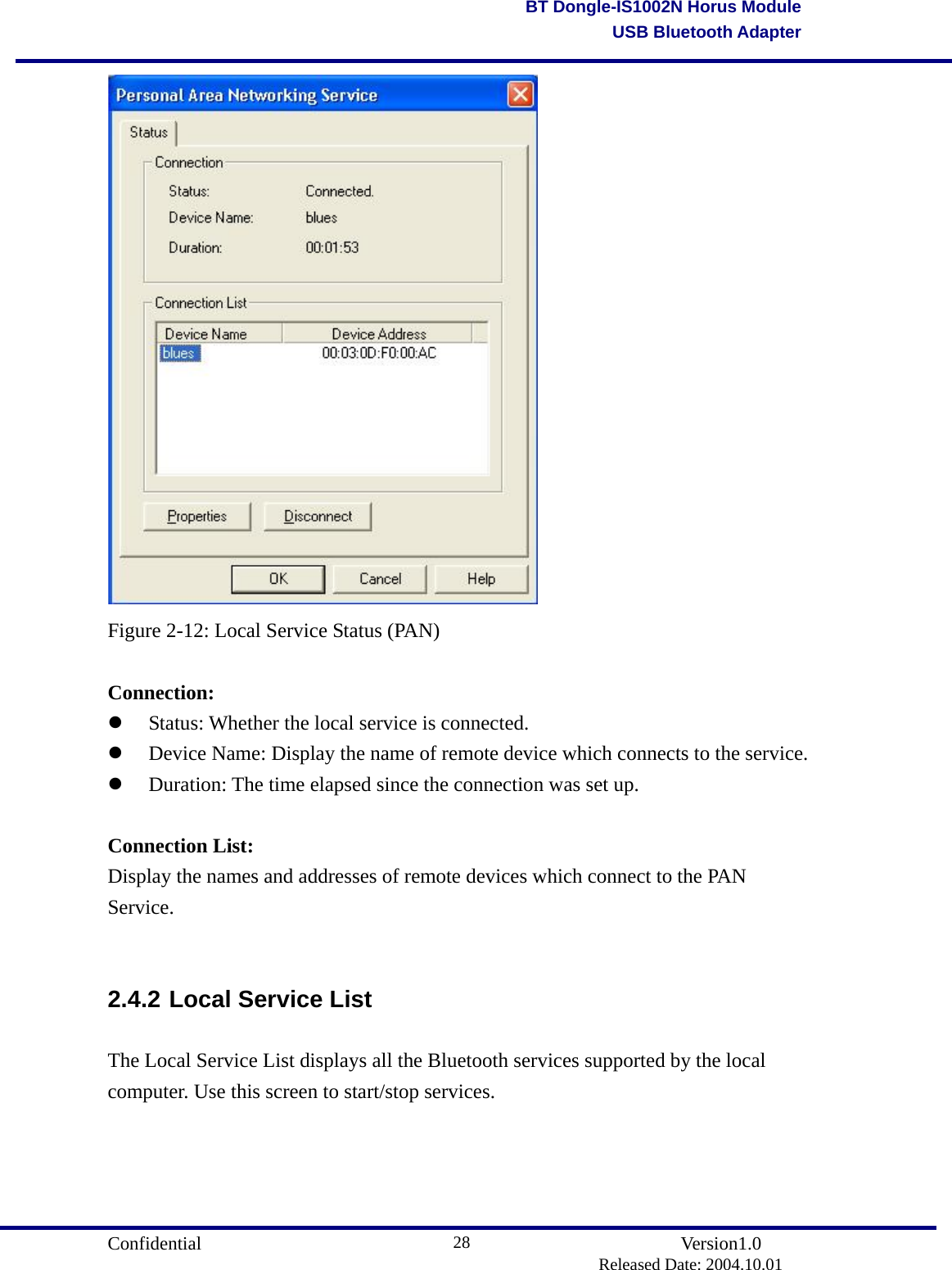Click the Device Name column header
This screenshot has width=952, height=1270.
[205, 333]
